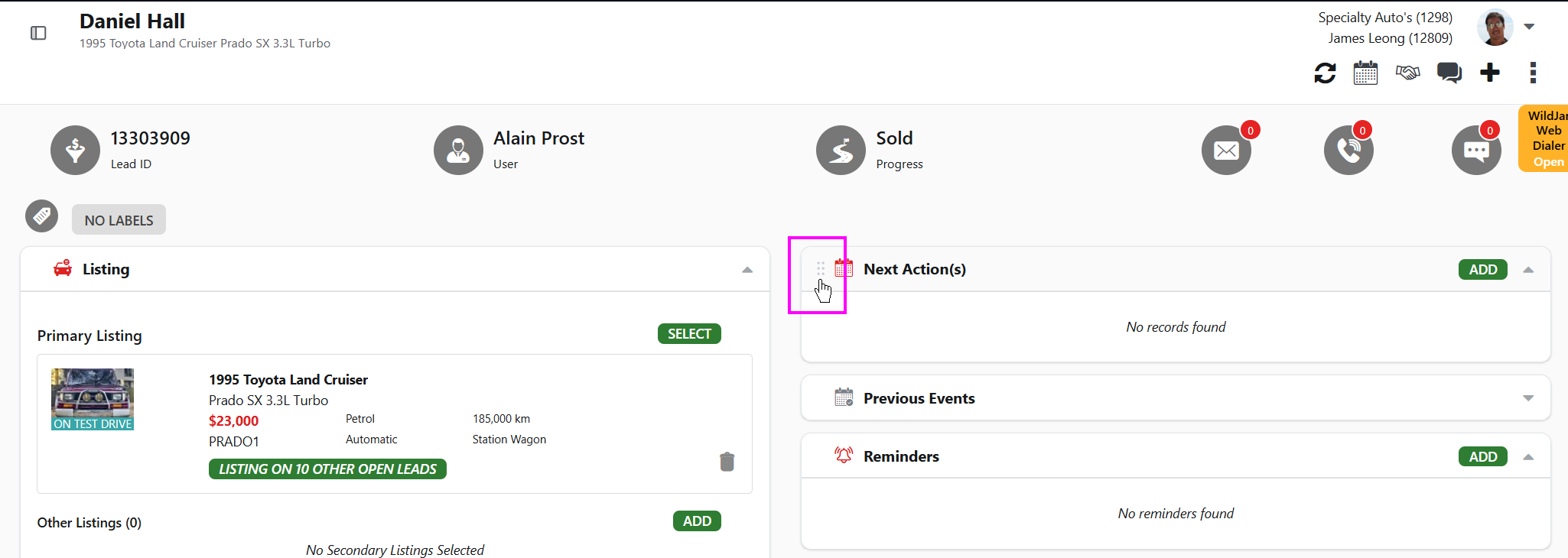Open the chat conversations icon
The image size is (1568, 558).
(x=1449, y=73)
